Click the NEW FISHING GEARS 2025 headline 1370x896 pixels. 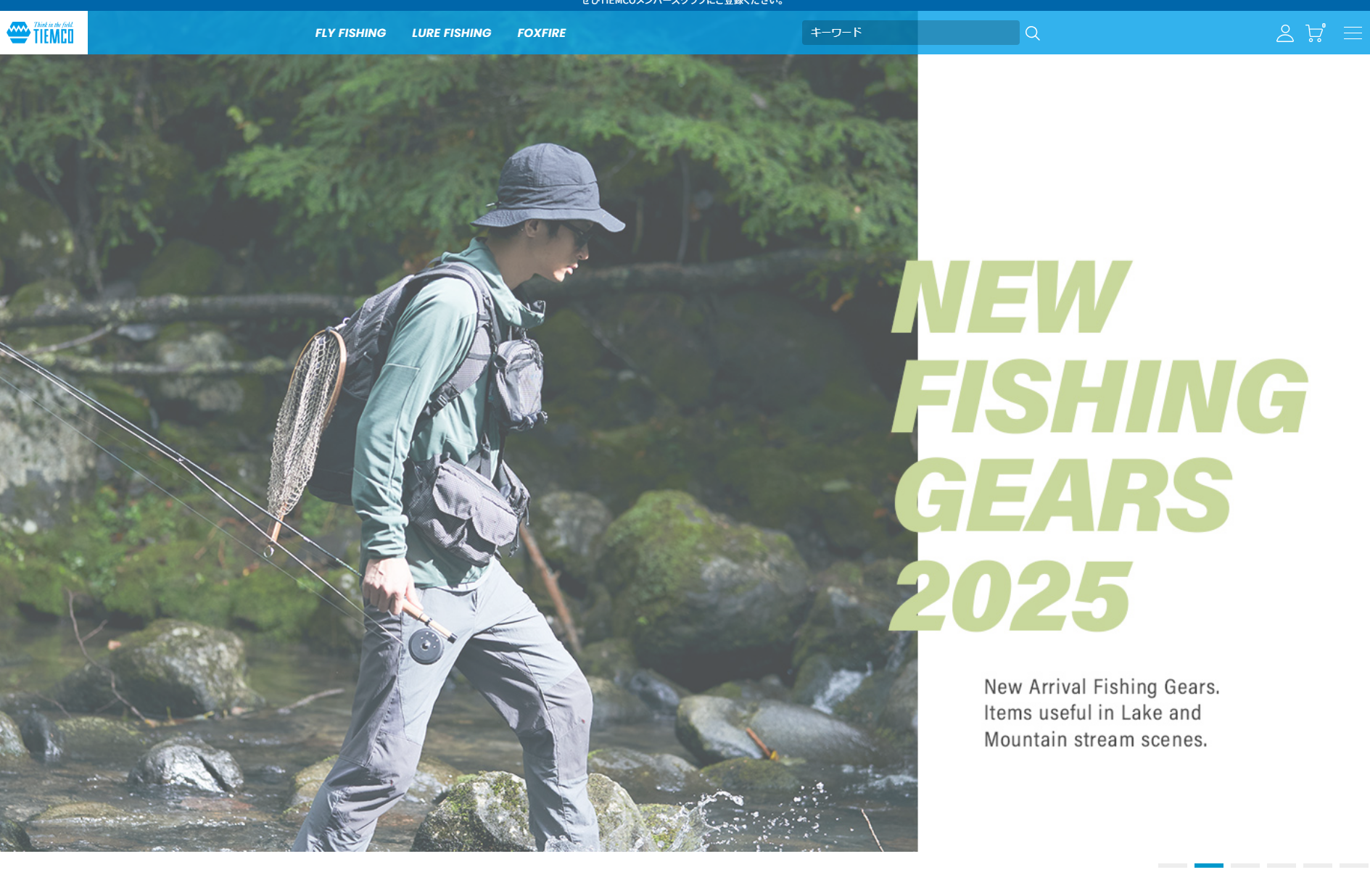1099,447
